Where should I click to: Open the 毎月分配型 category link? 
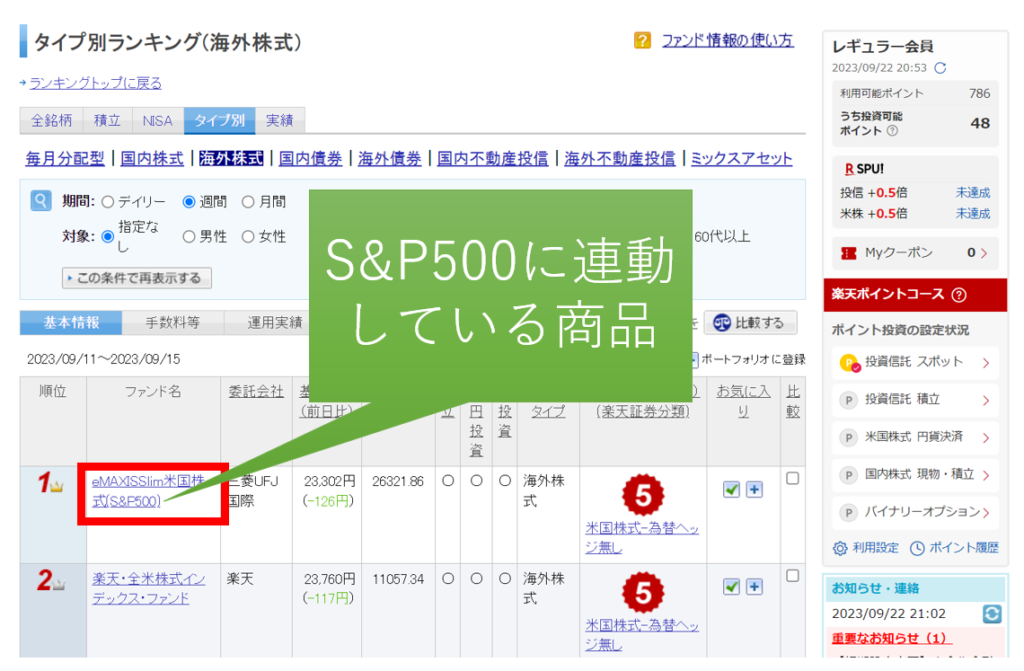point(65,158)
